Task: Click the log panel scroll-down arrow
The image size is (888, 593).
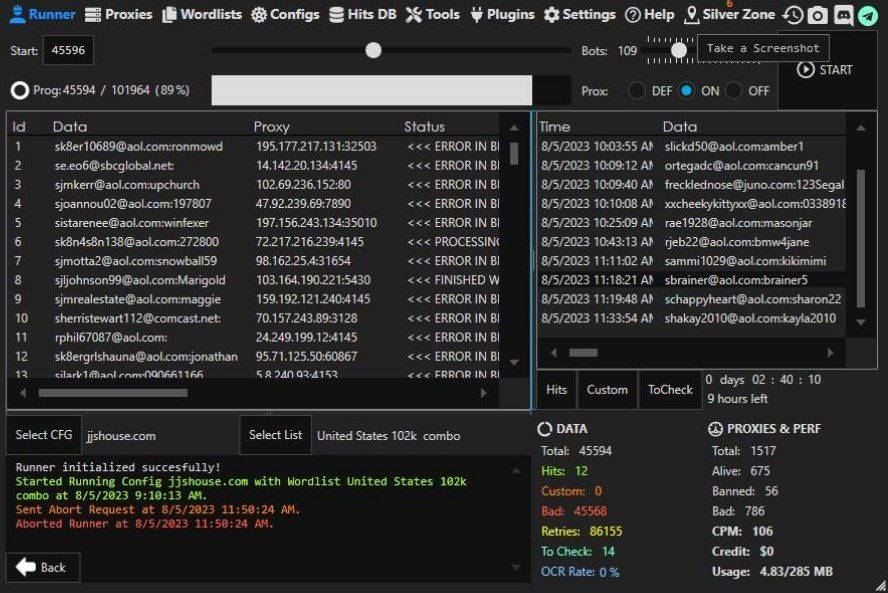Action: click(x=516, y=567)
